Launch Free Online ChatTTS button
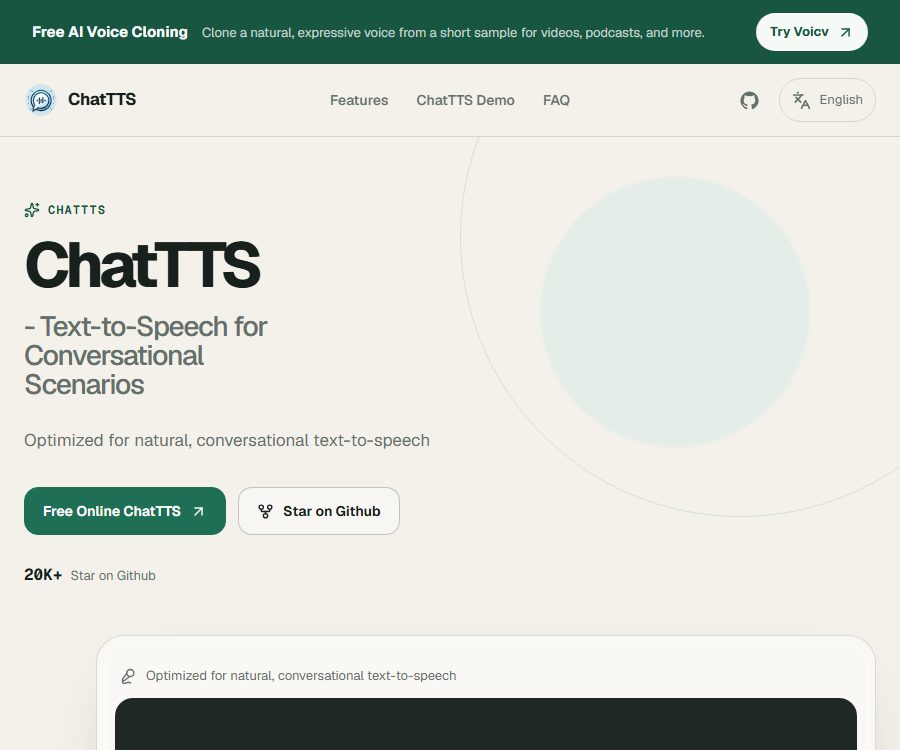This screenshot has height=750, width=900. [x=125, y=511]
